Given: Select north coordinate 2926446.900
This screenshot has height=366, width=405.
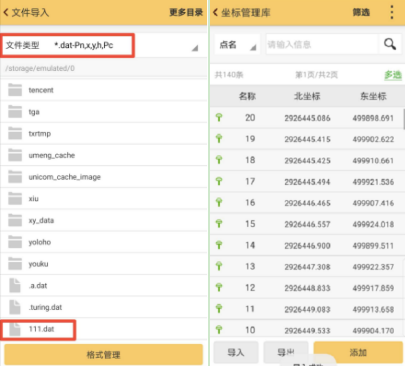Looking at the screenshot, I should click(x=307, y=246).
